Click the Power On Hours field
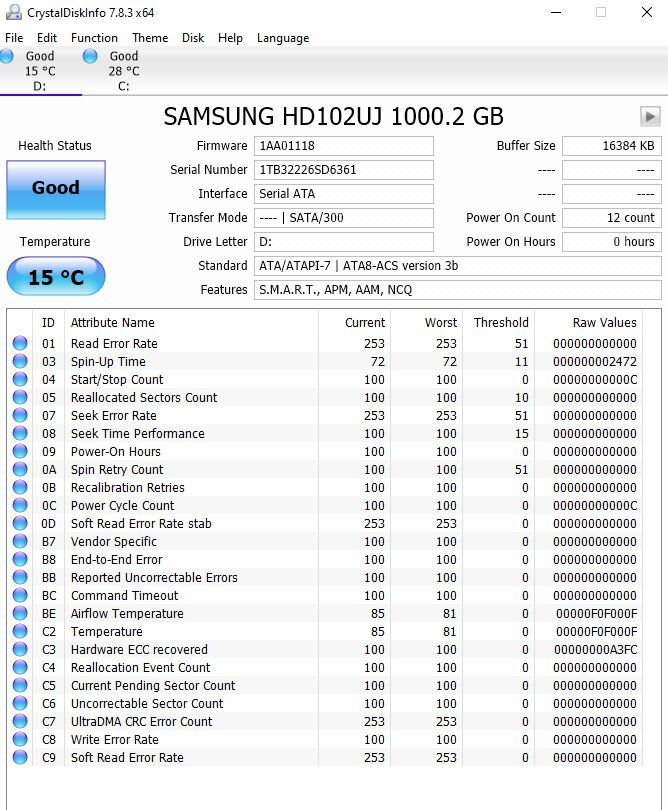 coord(612,242)
